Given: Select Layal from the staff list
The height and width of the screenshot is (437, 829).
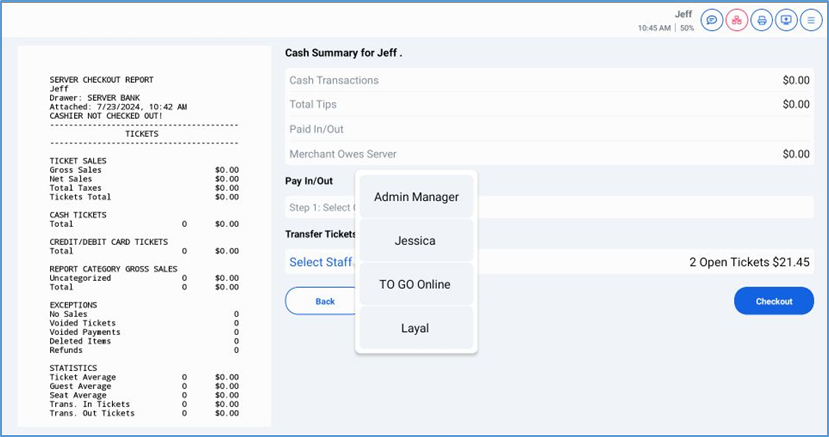Looking at the screenshot, I should [x=416, y=328].
